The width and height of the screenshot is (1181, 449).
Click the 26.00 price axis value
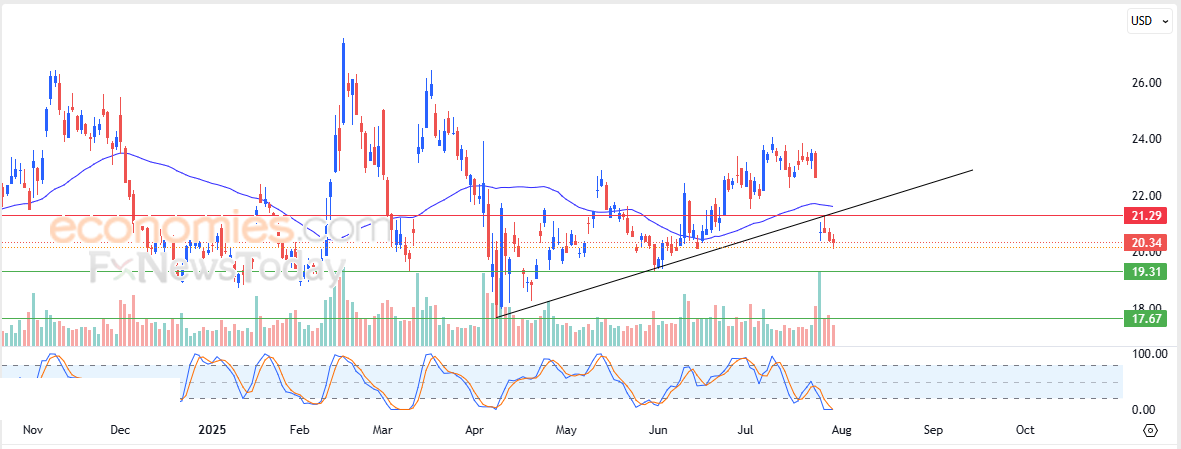point(1144,82)
